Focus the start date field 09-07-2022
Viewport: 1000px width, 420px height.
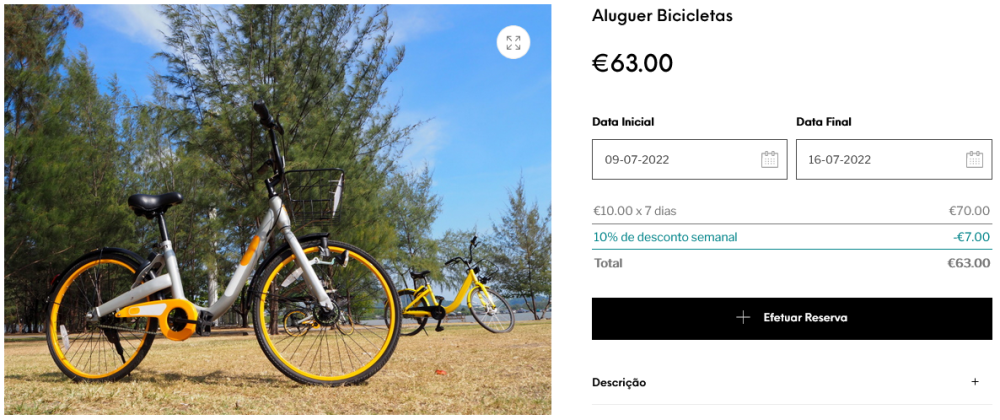[670, 159]
